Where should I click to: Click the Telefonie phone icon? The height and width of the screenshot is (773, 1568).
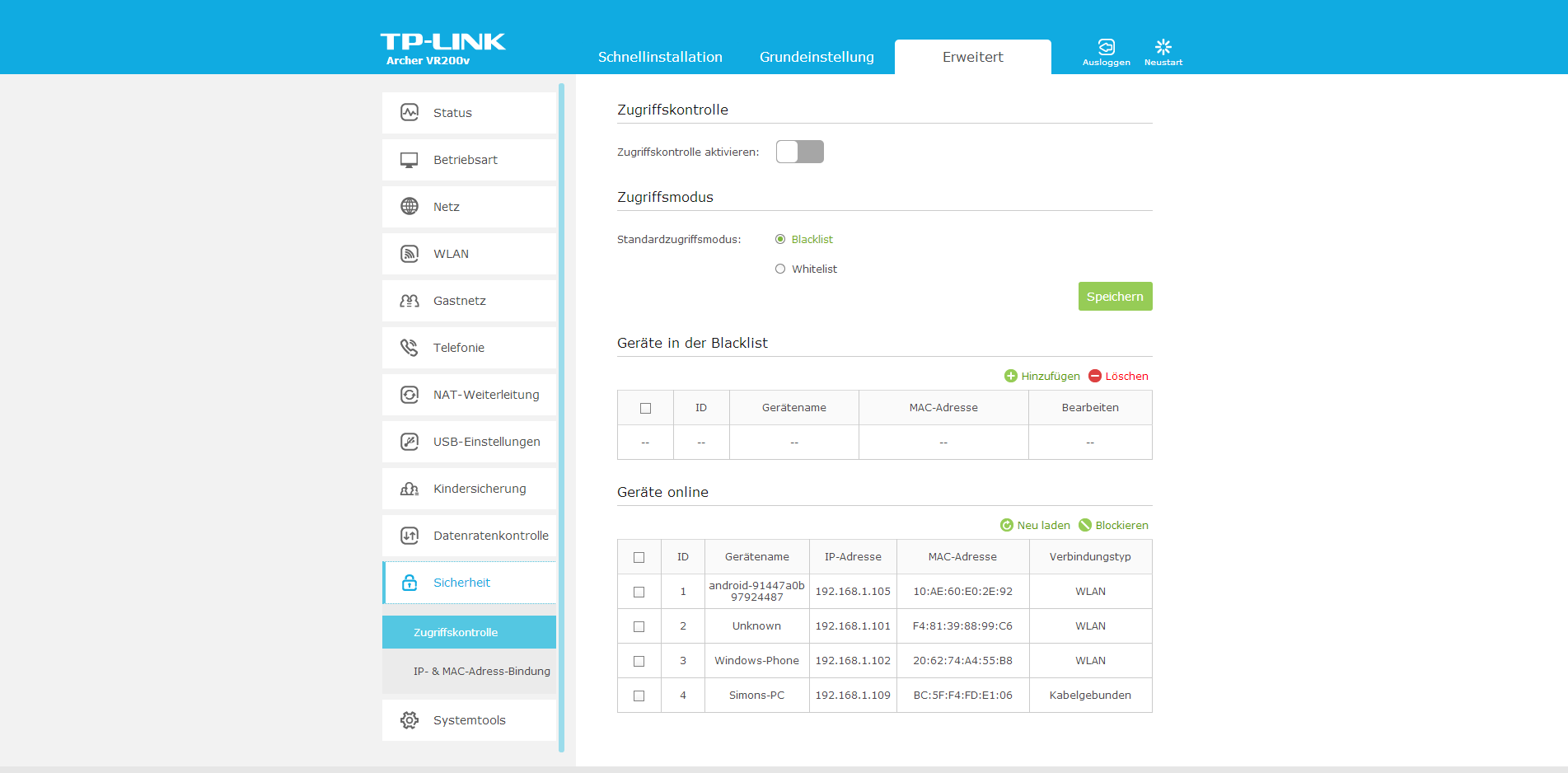(x=410, y=348)
